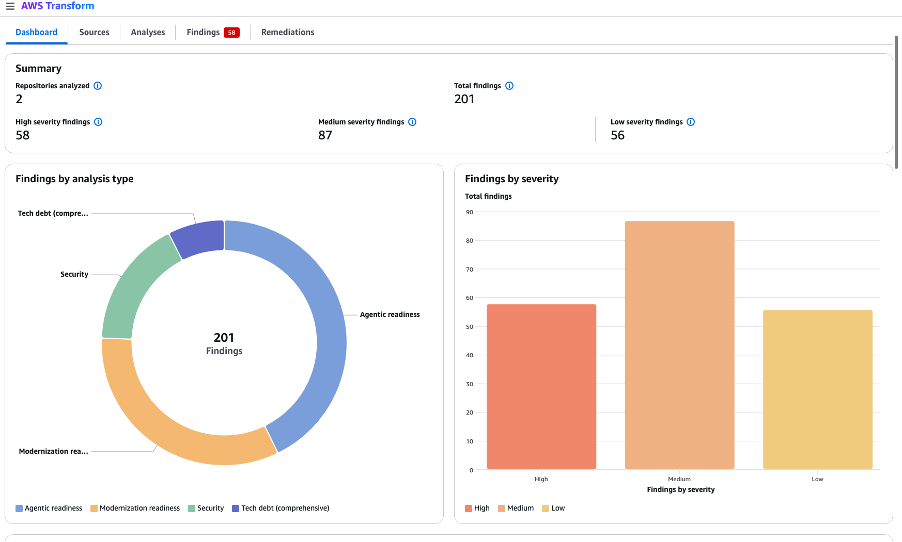902x542 pixels.
Task: Open the Findings tab
Action: coord(203,32)
